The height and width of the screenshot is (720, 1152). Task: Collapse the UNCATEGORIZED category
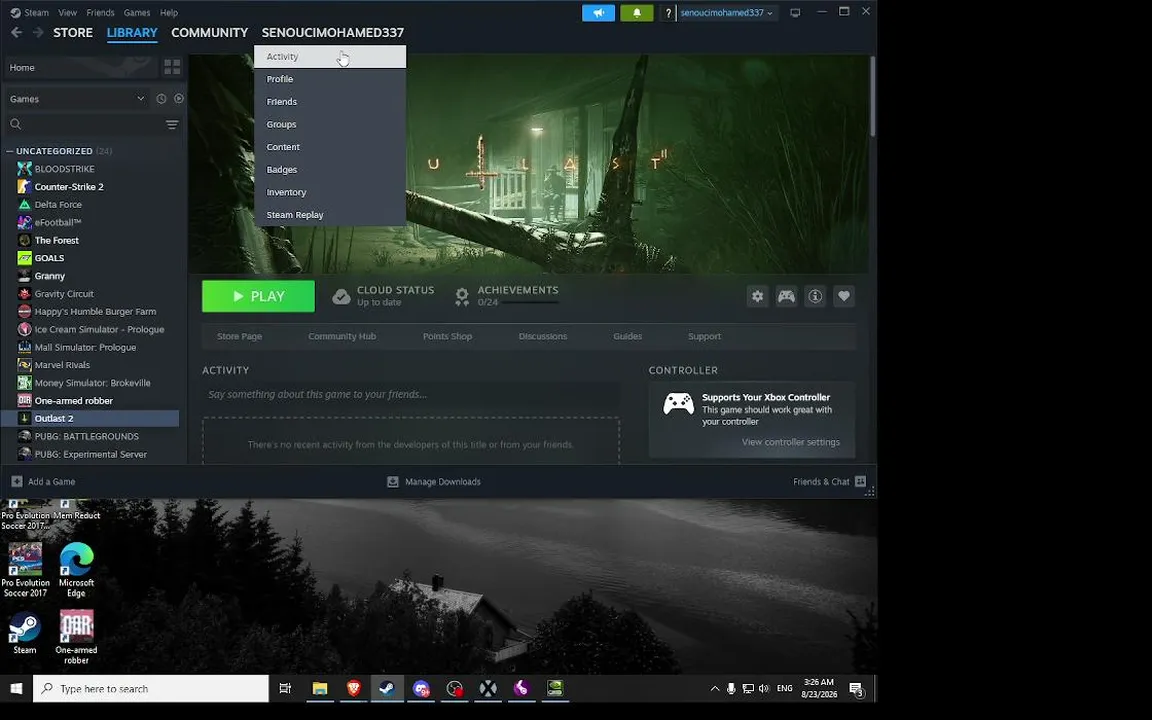(x=10, y=151)
